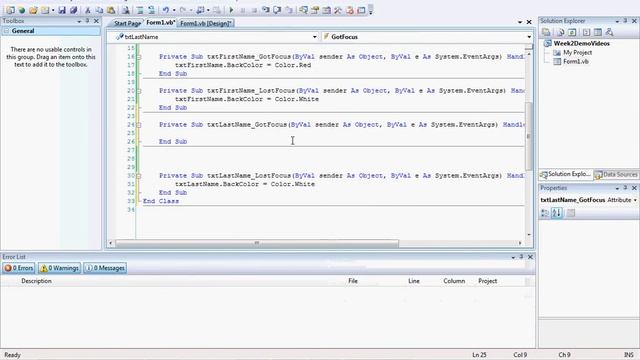Click the Undo arrow icon

pos(165,10)
